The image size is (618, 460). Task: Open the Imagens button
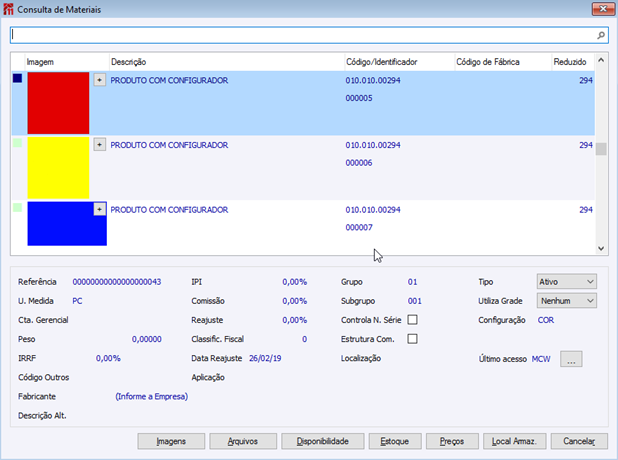click(171, 441)
